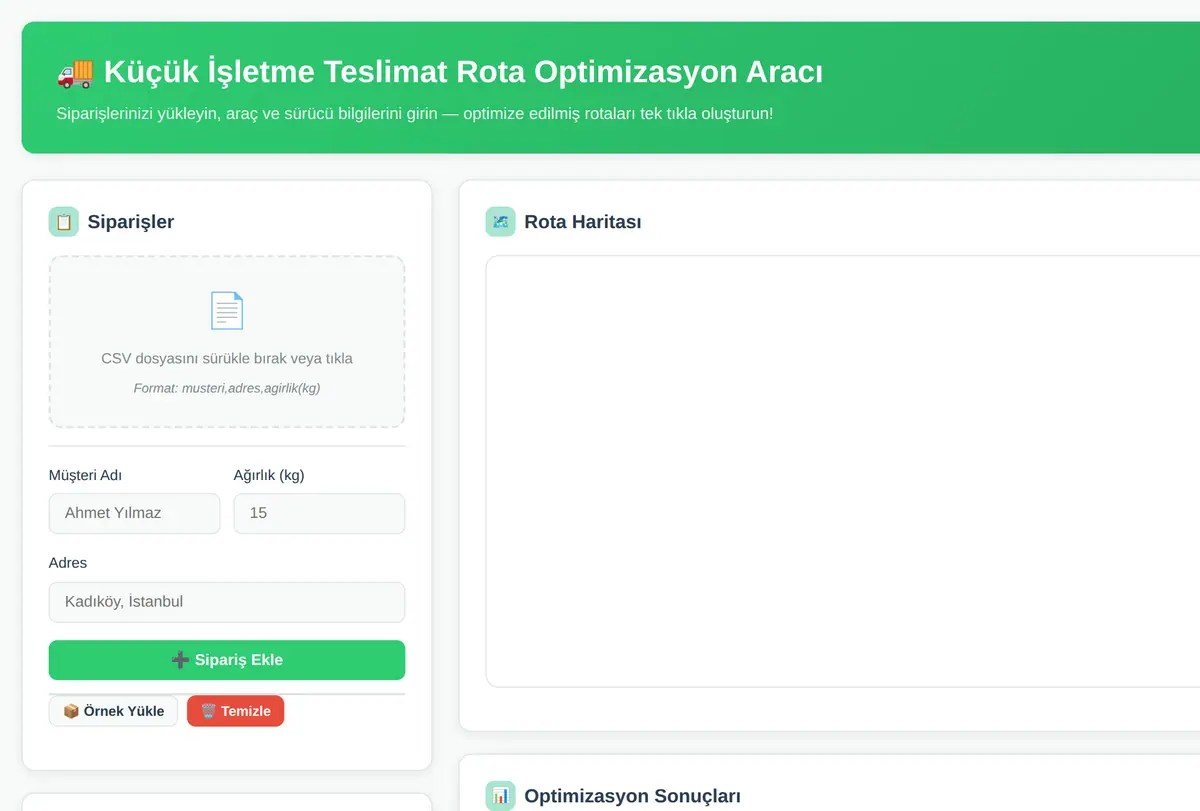Click the 'Ağırlık (kg)' field label
Viewport: 1200px width, 811px height.
[269, 475]
